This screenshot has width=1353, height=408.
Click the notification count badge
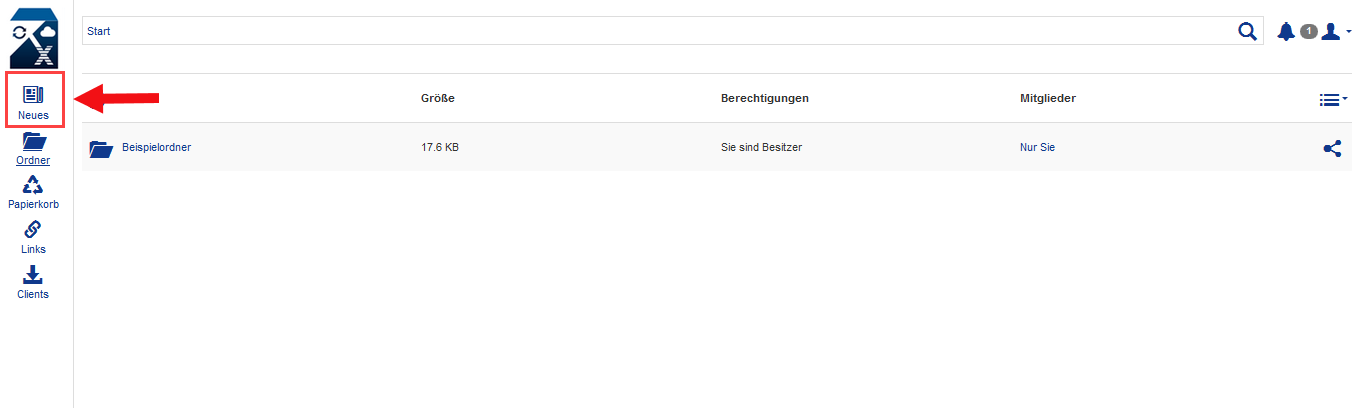point(1309,31)
